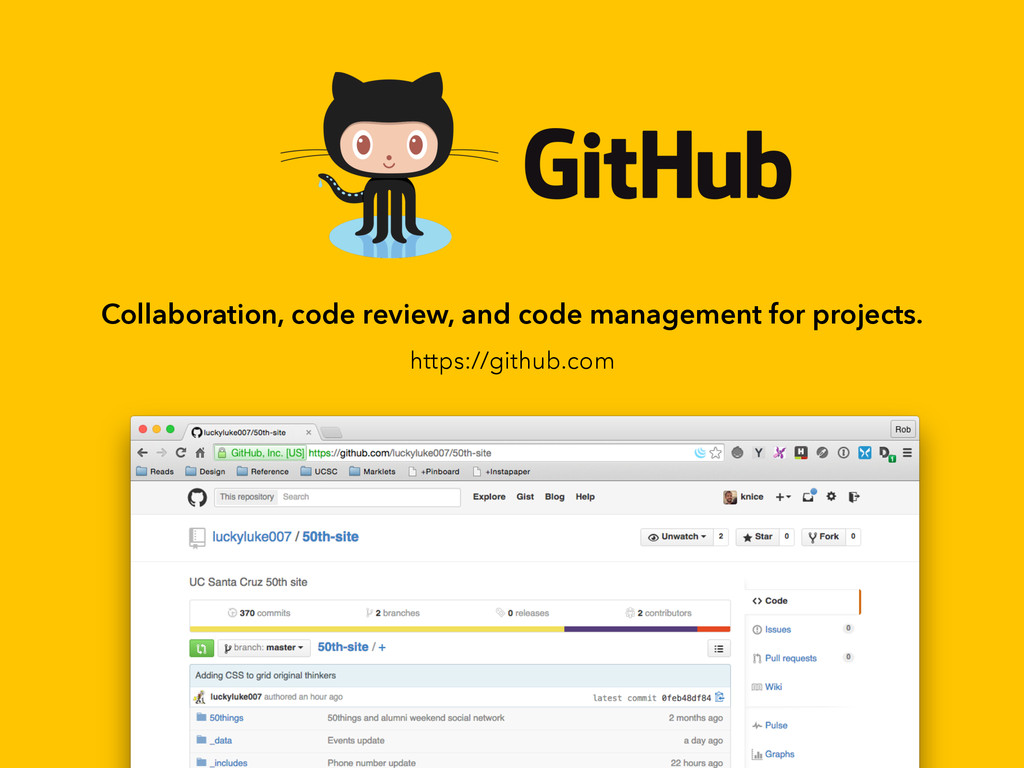Click the red language bar segment
The width and height of the screenshot is (1024, 768).
714,630
